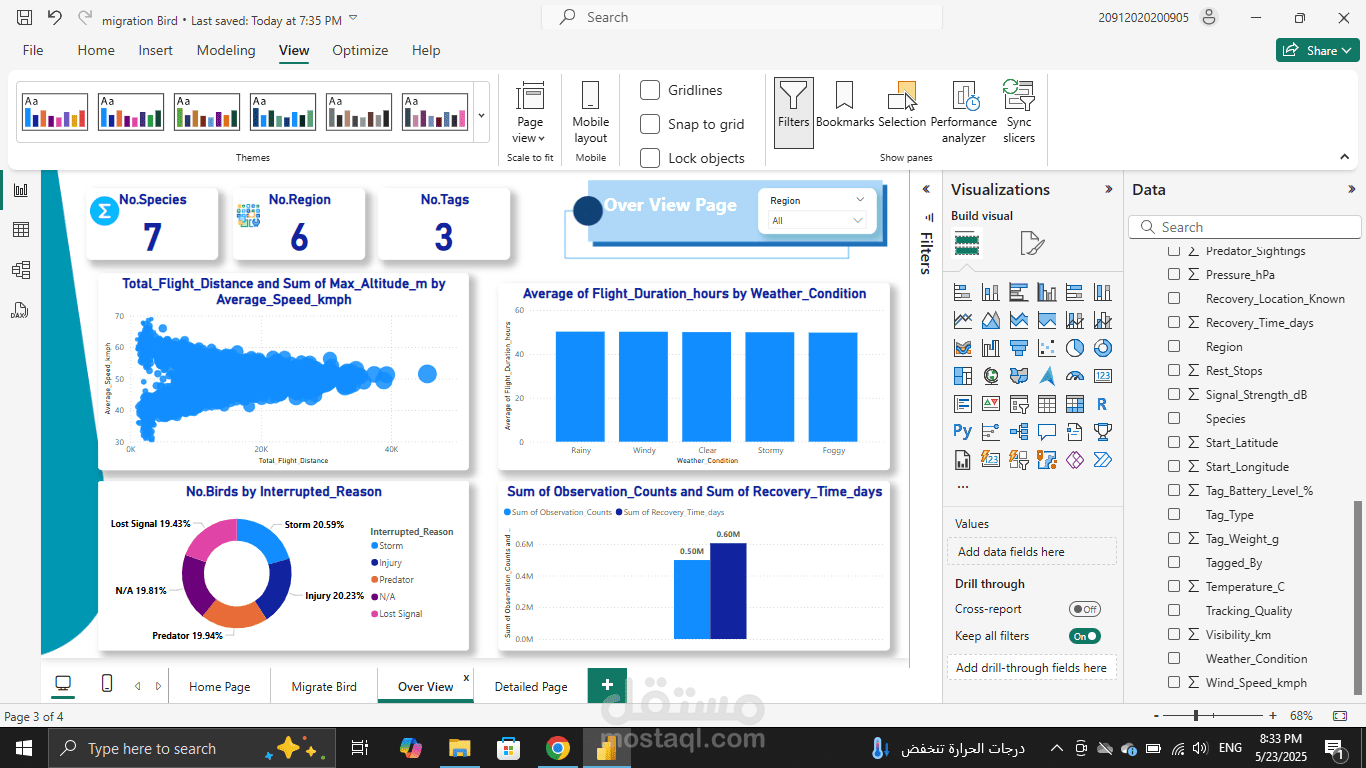Switch to the Home ribbon tab
The height and width of the screenshot is (768, 1366).
coord(96,50)
